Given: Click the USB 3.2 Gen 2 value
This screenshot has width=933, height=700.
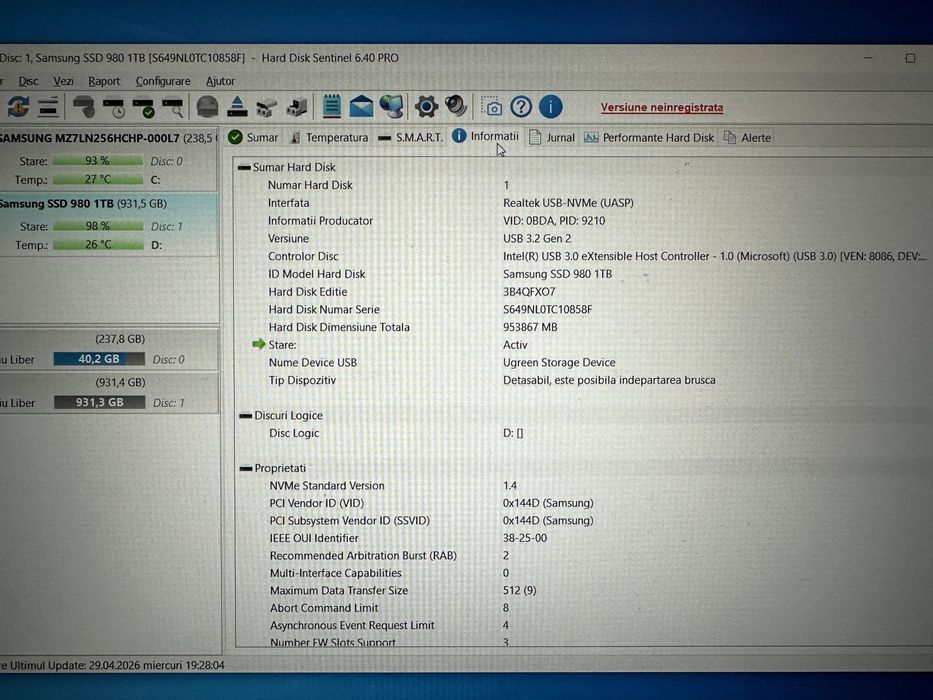Looking at the screenshot, I should (x=537, y=239).
